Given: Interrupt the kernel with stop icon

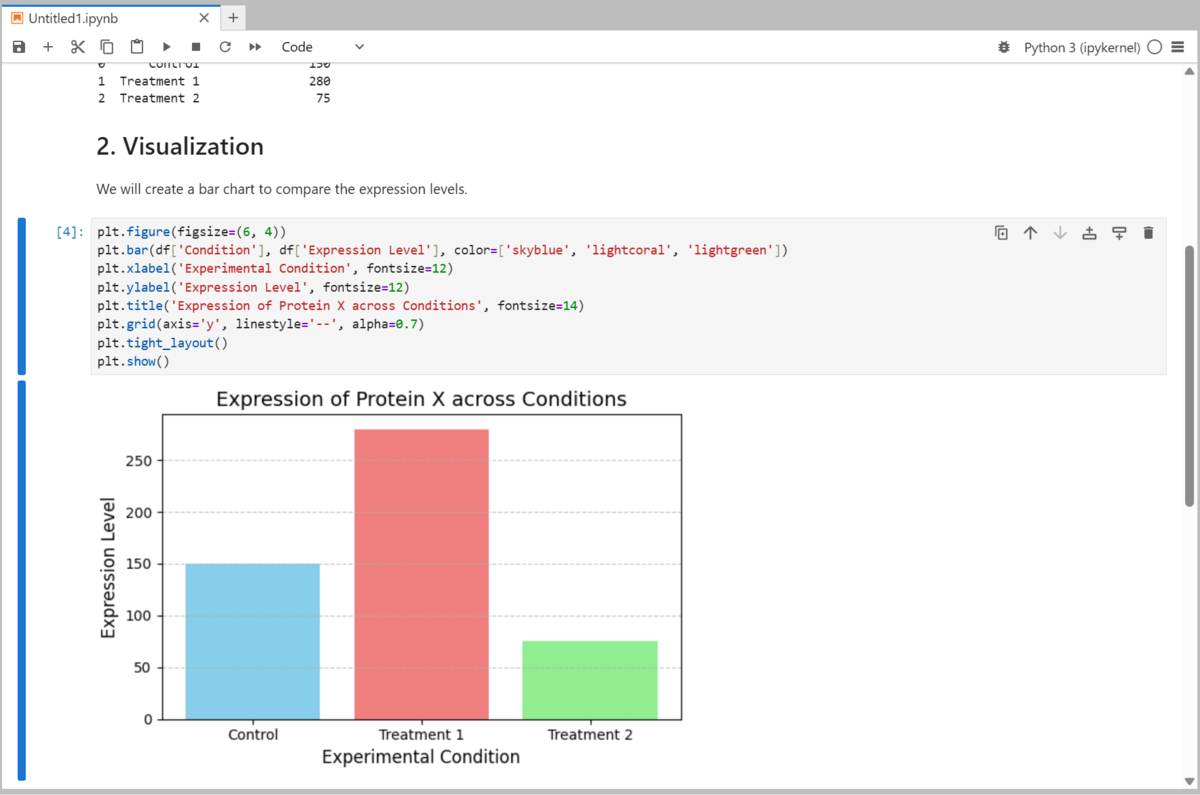Looking at the screenshot, I should coord(195,46).
